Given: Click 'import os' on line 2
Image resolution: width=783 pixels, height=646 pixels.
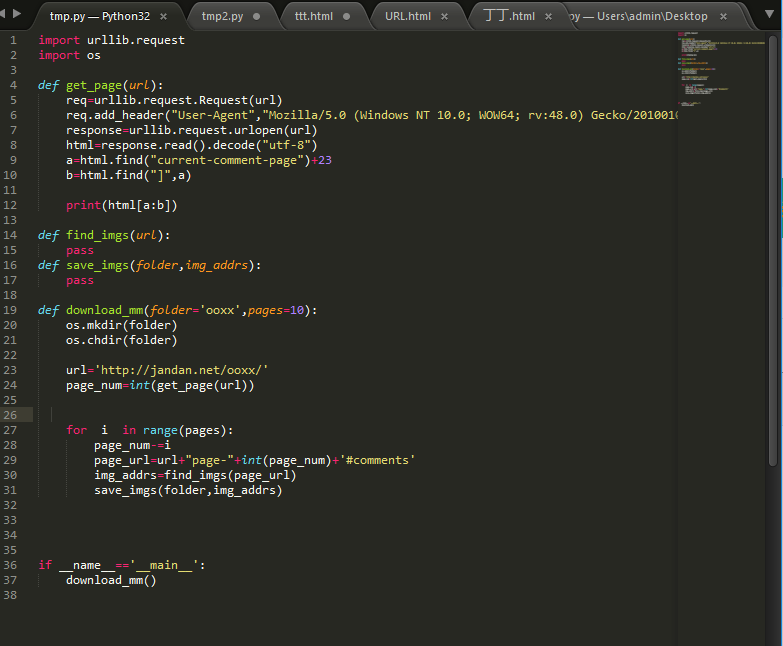Looking at the screenshot, I should 69,55.
